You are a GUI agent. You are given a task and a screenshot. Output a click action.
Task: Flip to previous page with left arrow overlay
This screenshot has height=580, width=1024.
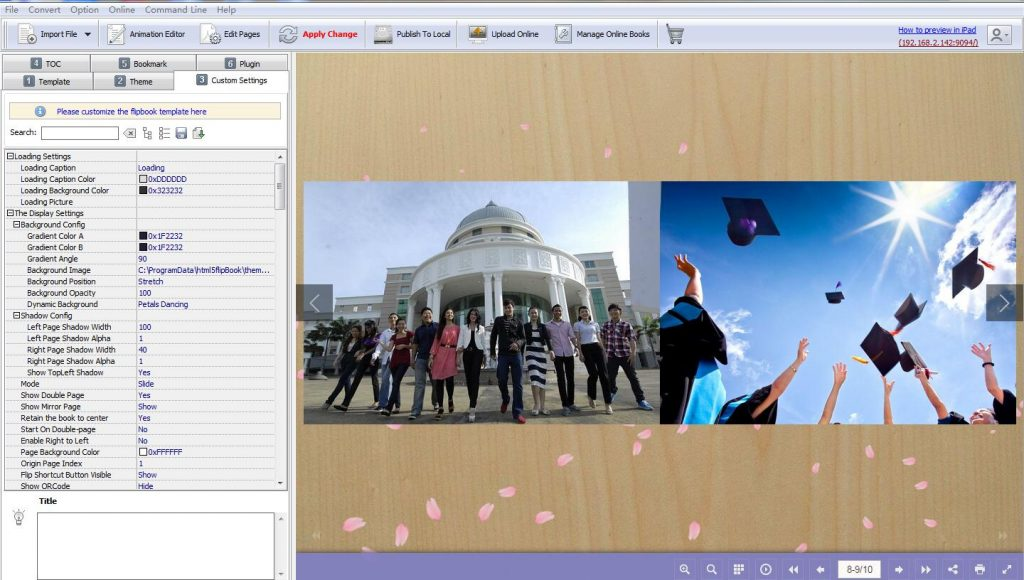(315, 302)
